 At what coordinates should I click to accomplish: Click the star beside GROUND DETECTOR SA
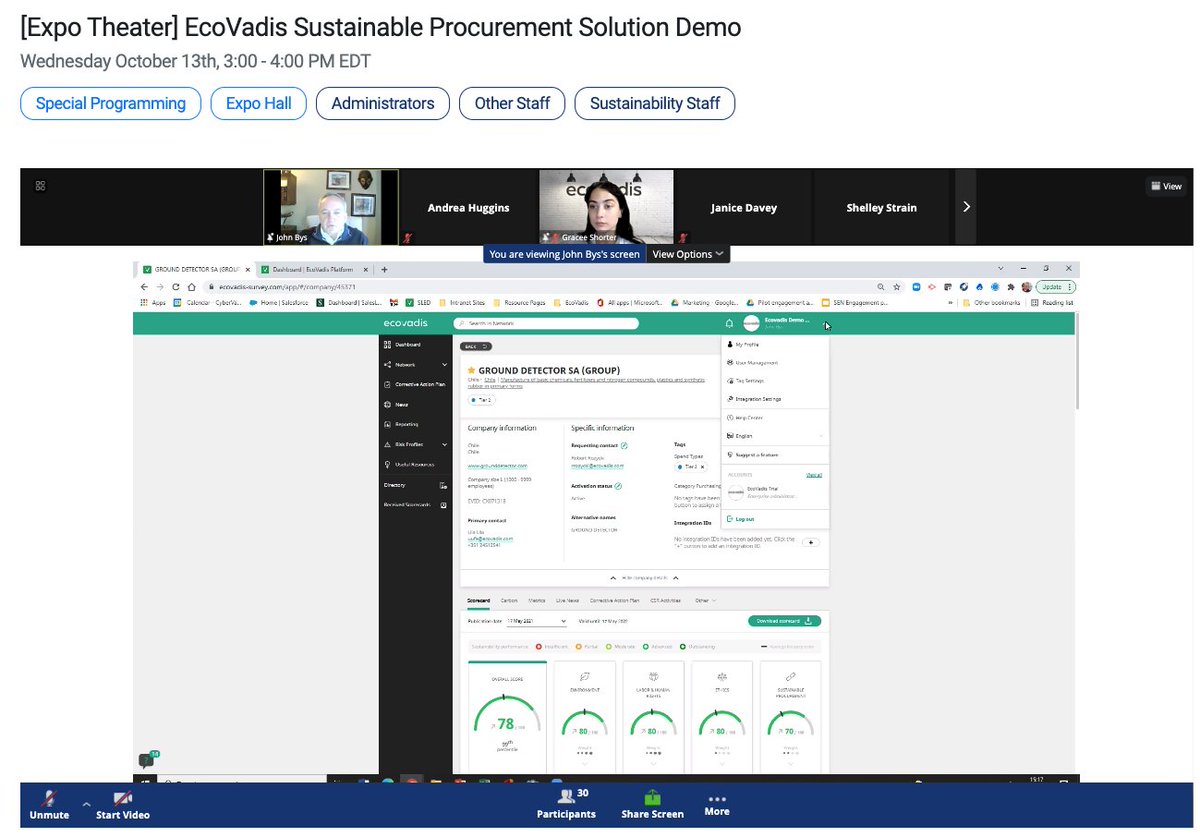(x=471, y=370)
